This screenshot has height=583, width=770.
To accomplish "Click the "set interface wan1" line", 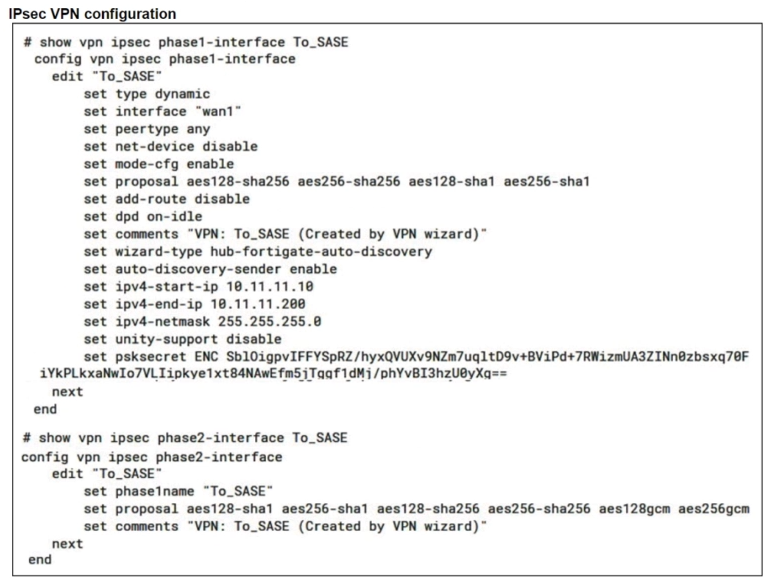I will (163, 111).
